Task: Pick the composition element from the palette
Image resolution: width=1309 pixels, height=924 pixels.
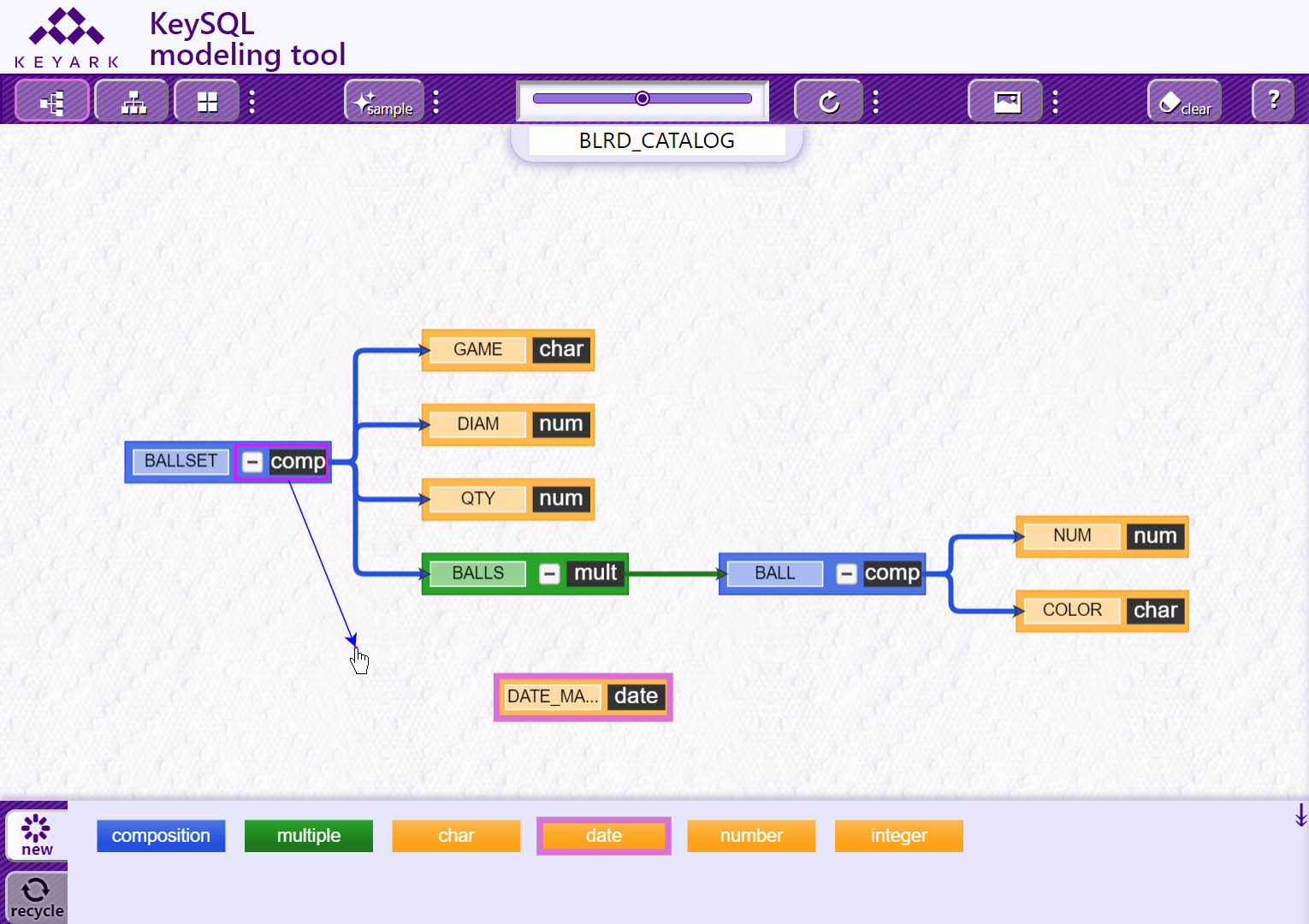Action: (161, 836)
